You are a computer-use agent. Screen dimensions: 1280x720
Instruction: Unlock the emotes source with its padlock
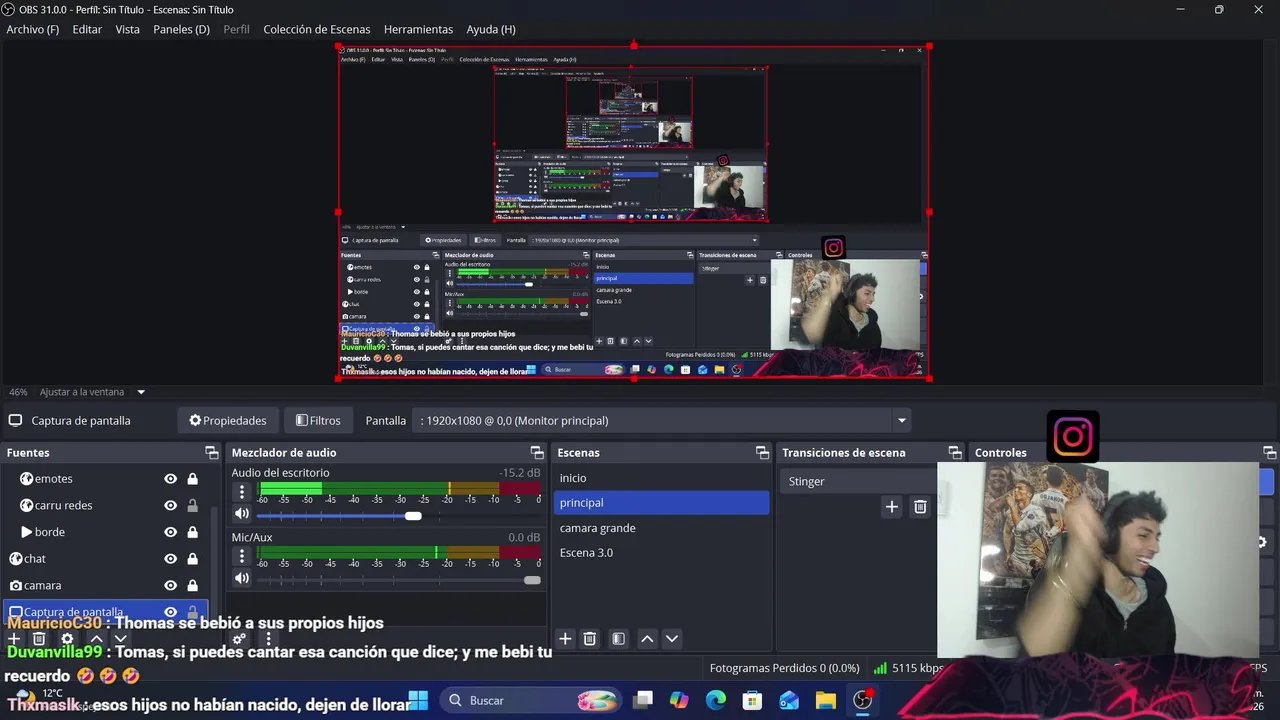[x=192, y=479]
